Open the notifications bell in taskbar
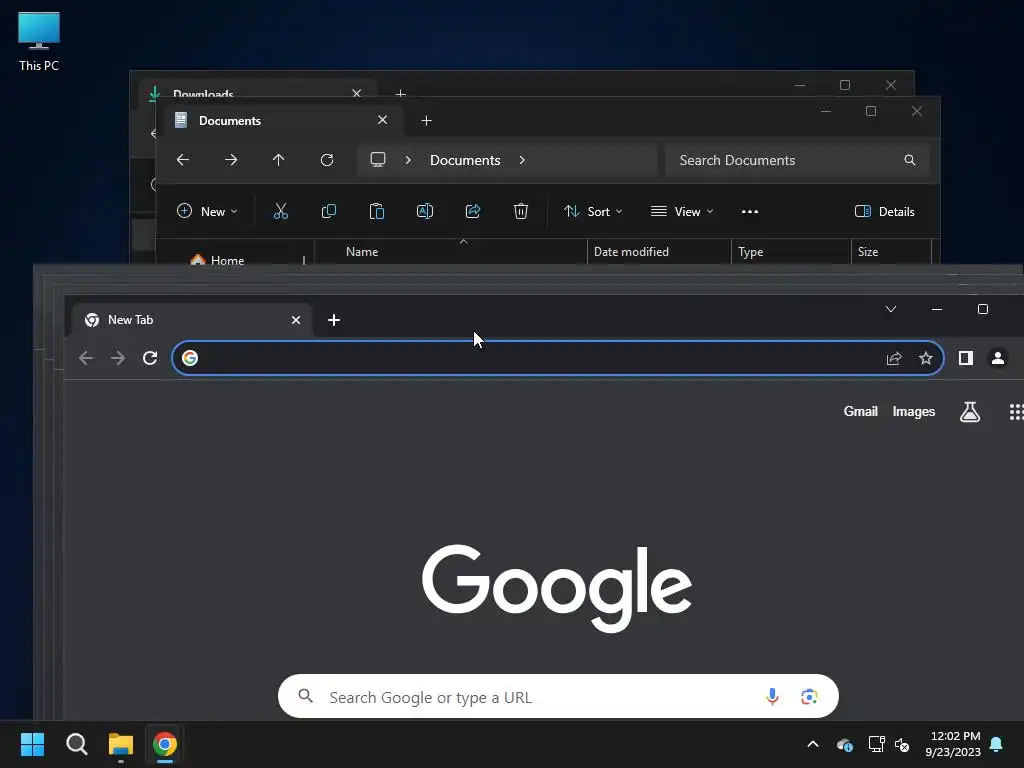Image resolution: width=1024 pixels, height=768 pixels. (x=997, y=744)
